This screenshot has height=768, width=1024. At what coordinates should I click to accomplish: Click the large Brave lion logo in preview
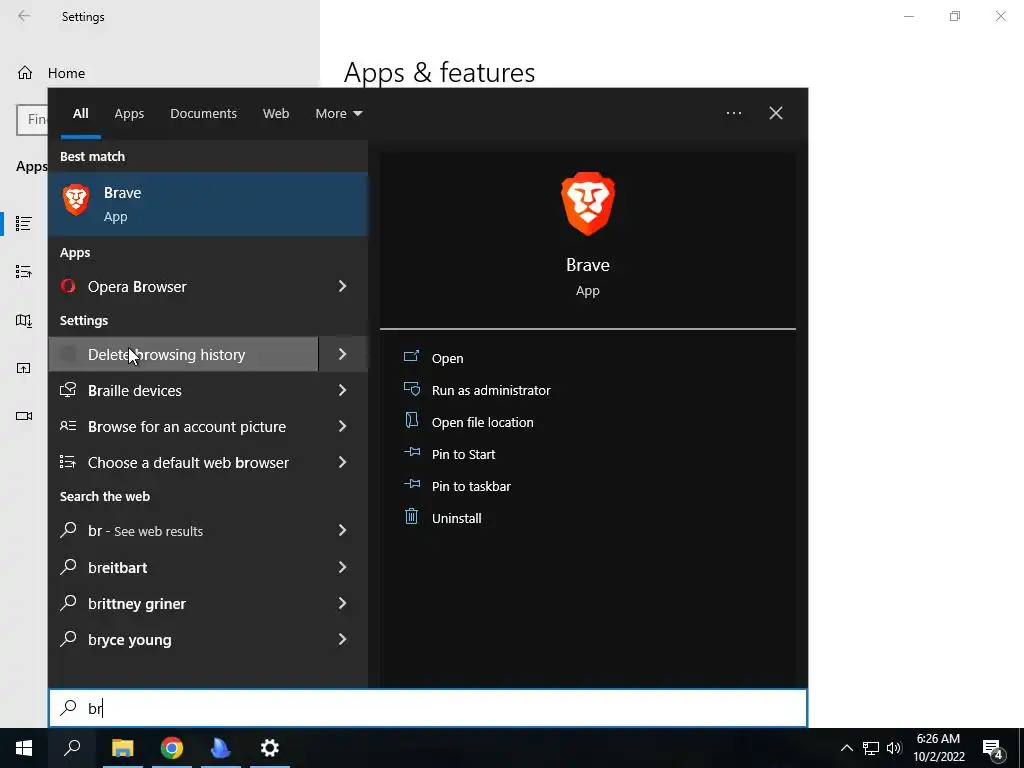pyautogui.click(x=588, y=203)
